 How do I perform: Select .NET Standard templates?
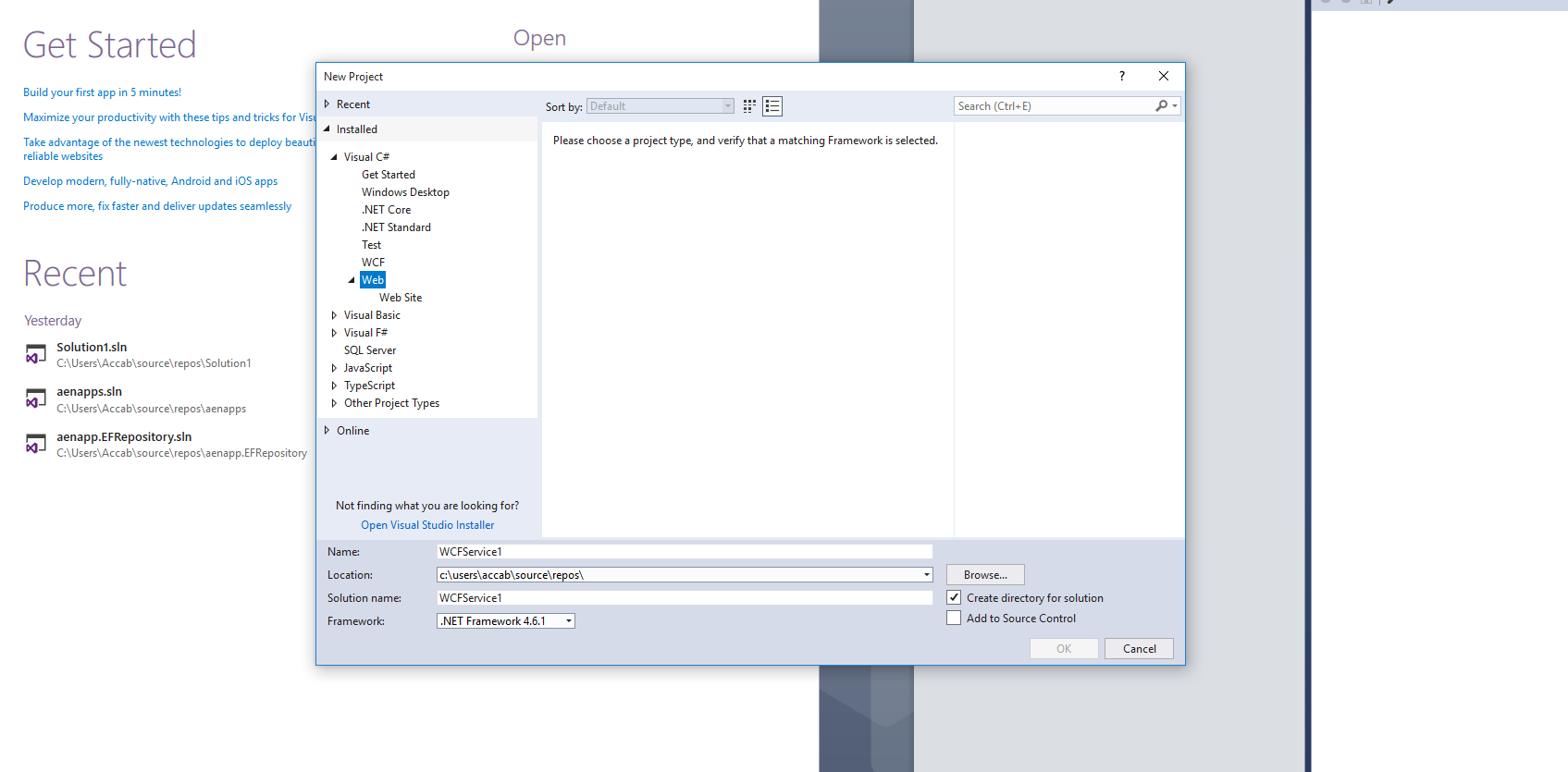tap(396, 227)
